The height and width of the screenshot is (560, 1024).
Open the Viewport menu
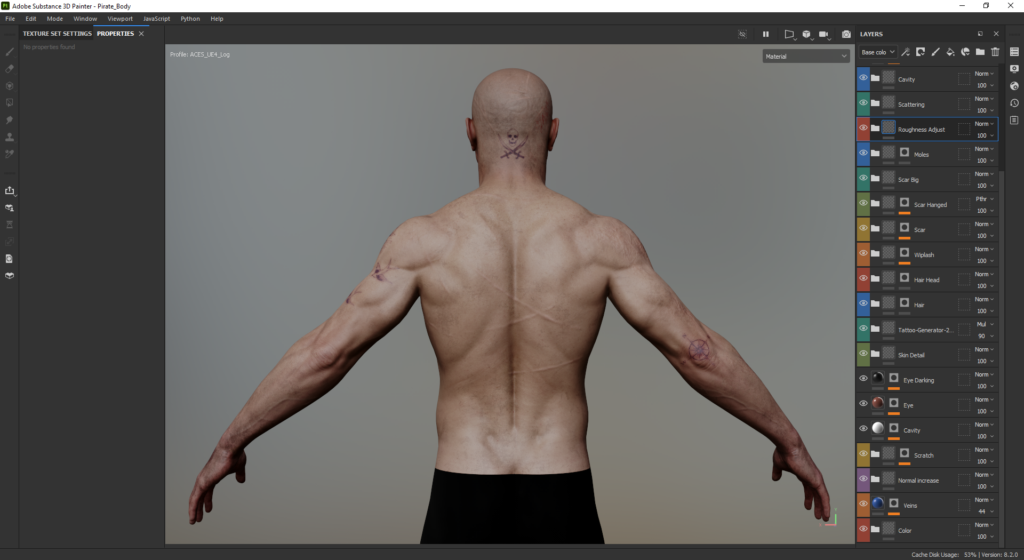click(x=120, y=19)
